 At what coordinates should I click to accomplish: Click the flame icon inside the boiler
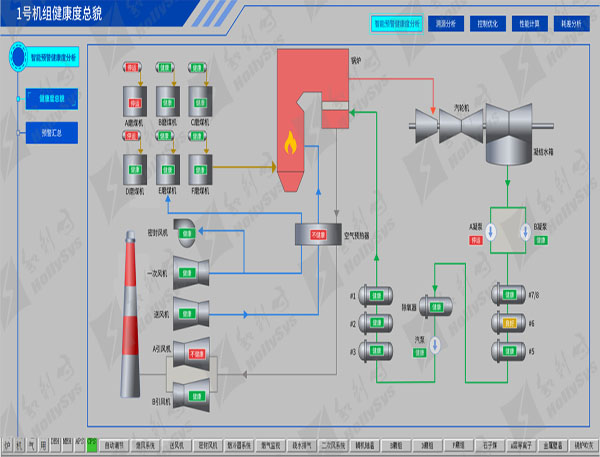tap(290, 143)
